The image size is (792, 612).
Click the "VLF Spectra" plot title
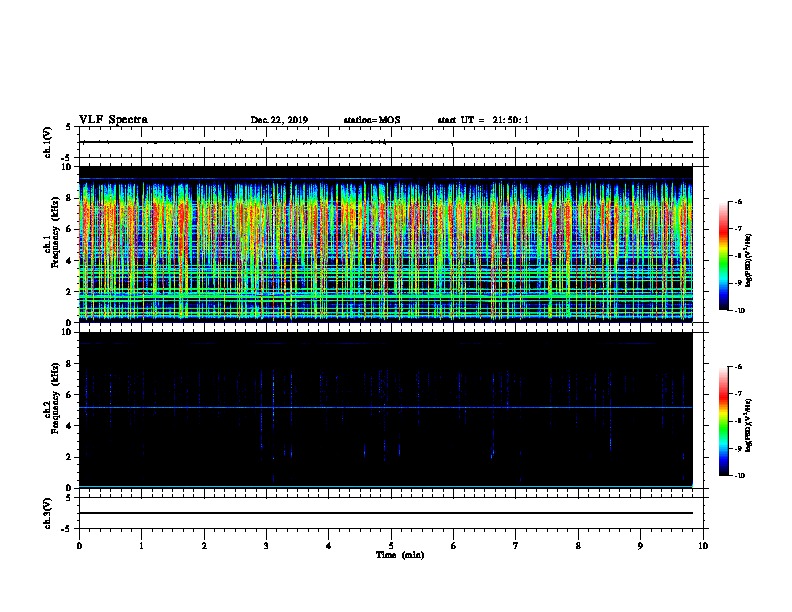[113, 120]
